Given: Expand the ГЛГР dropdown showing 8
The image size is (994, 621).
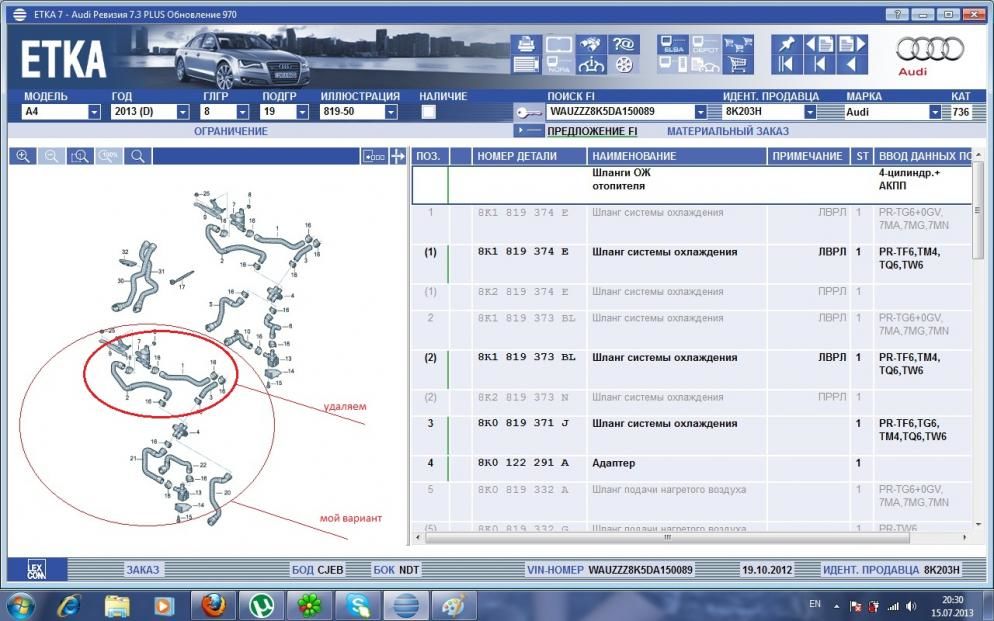Looking at the screenshot, I should tap(242, 112).
